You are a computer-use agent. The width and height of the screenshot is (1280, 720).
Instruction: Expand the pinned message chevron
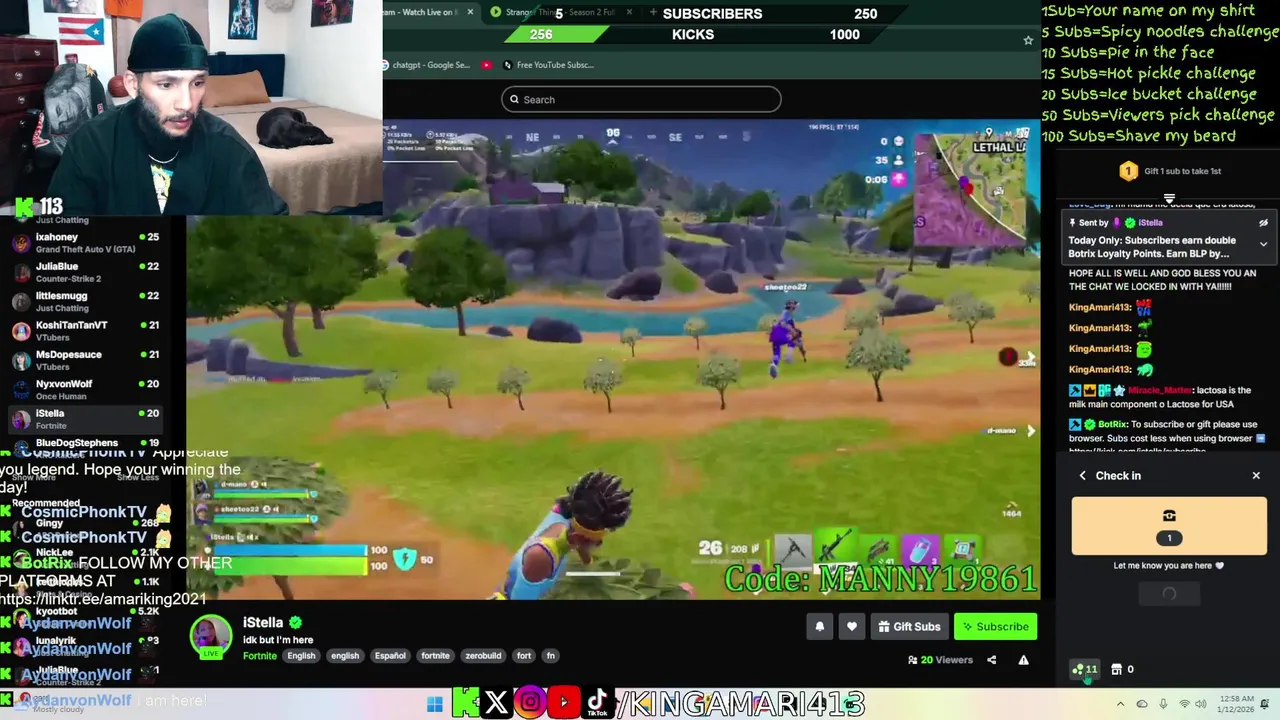coord(1263,244)
